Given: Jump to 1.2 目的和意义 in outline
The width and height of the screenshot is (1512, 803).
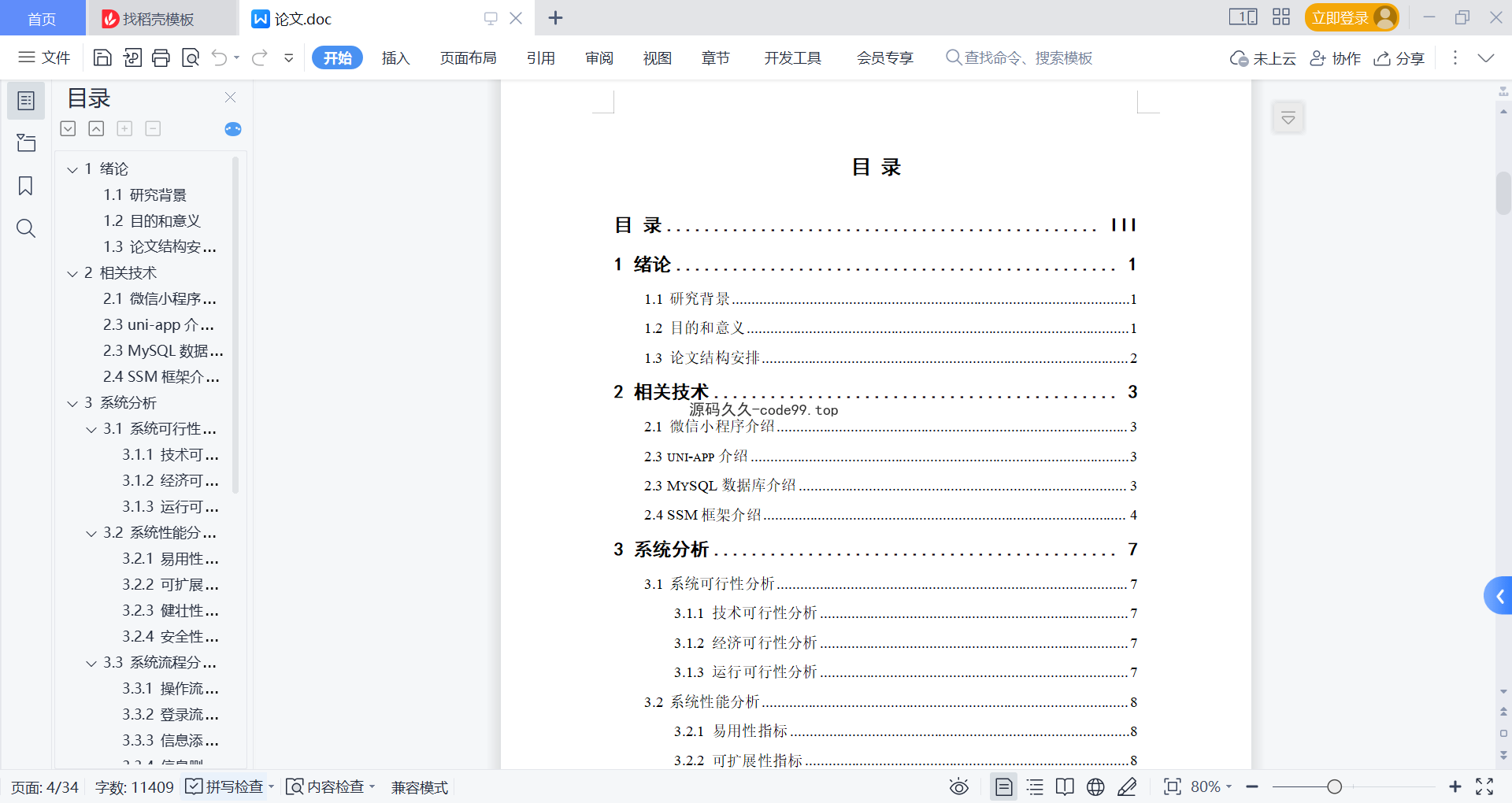Looking at the screenshot, I should point(152,221).
